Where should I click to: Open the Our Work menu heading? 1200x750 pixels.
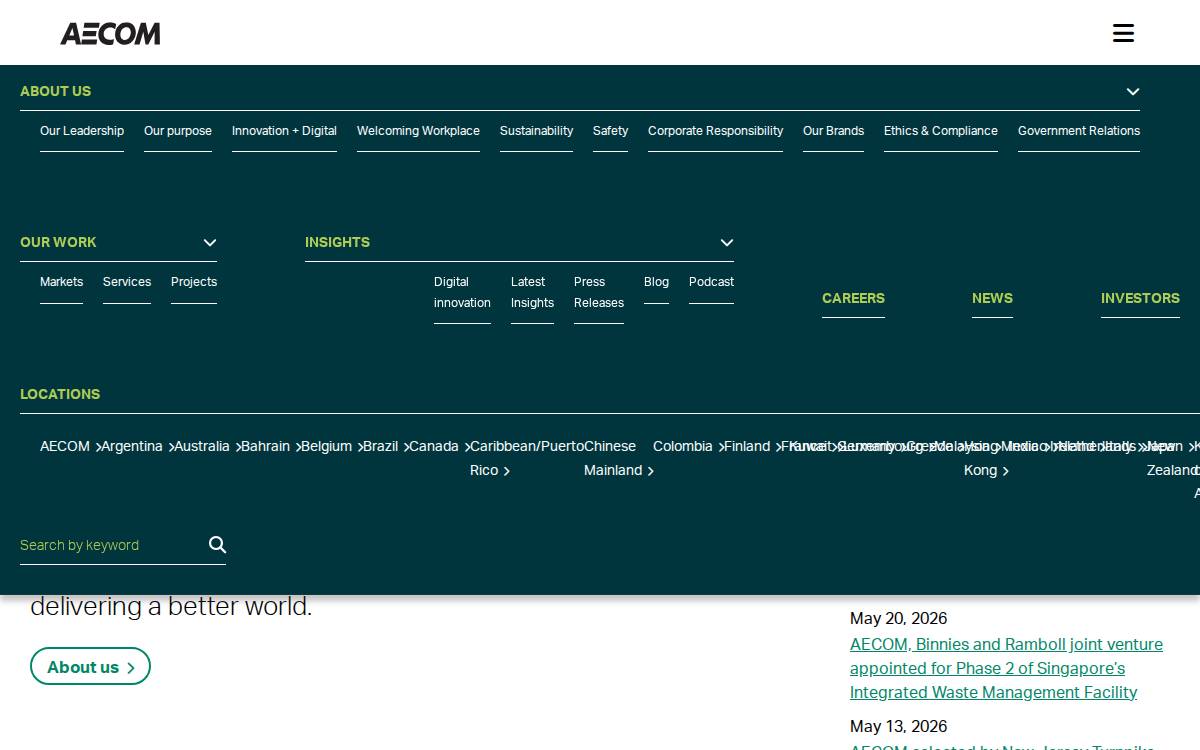click(x=58, y=242)
